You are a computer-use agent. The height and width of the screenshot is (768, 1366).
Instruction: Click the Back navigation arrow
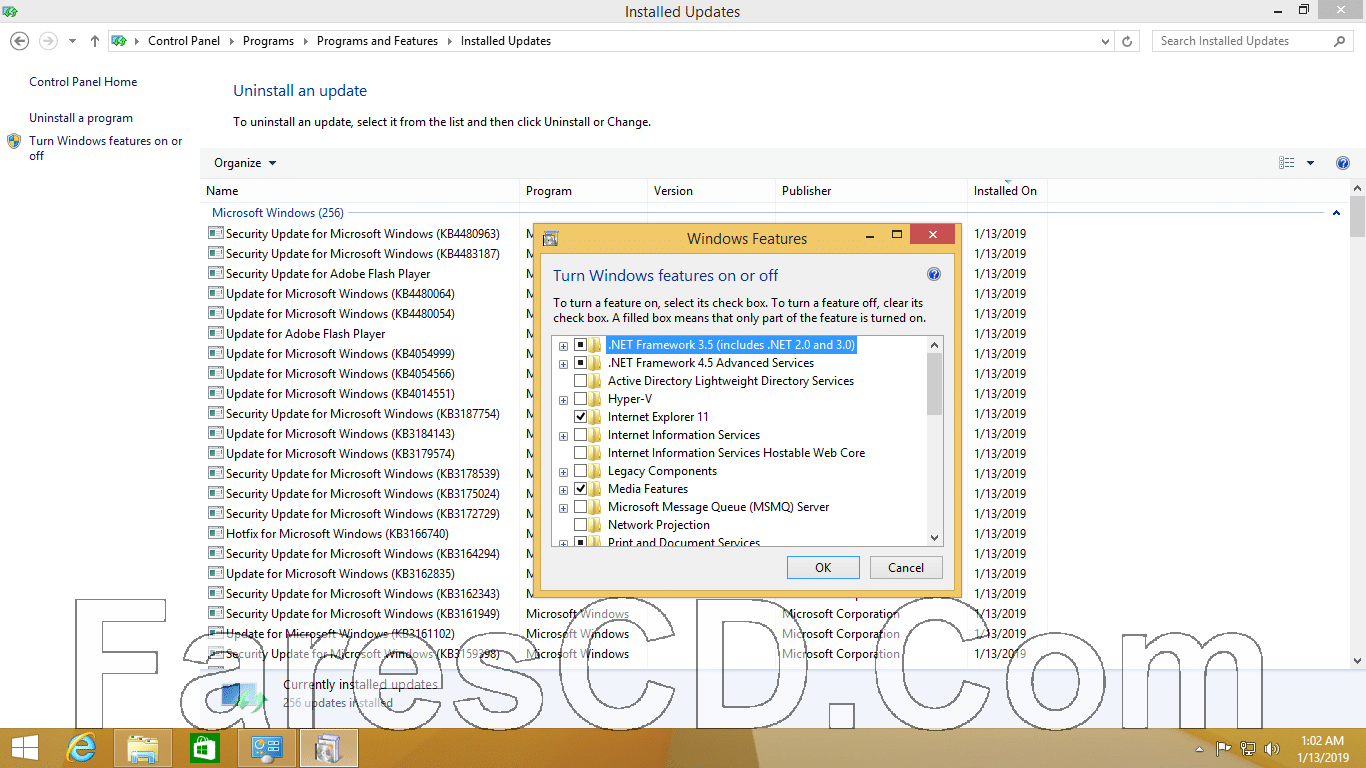point(19,41)
